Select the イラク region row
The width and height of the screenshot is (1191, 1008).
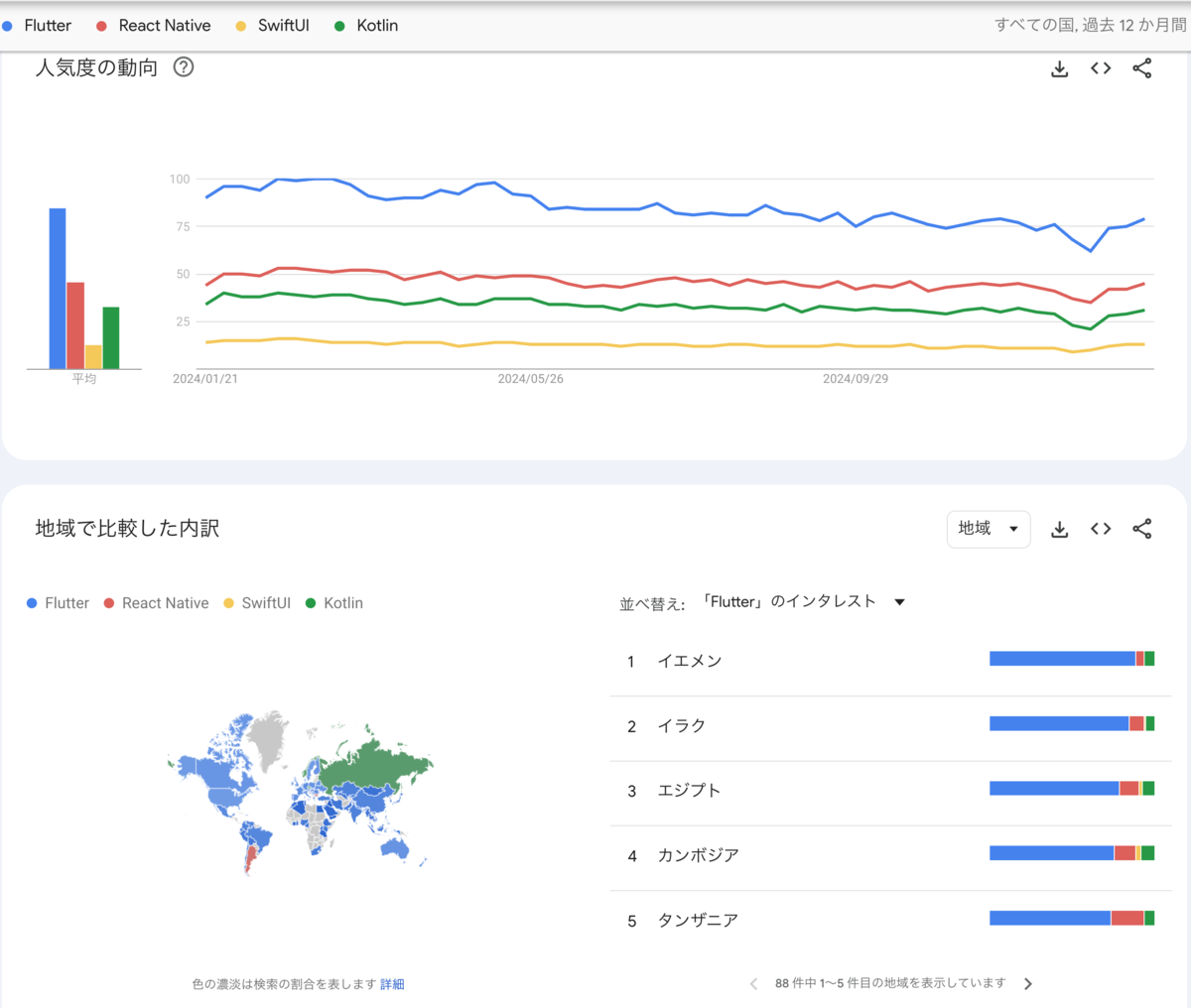[890, 727]
